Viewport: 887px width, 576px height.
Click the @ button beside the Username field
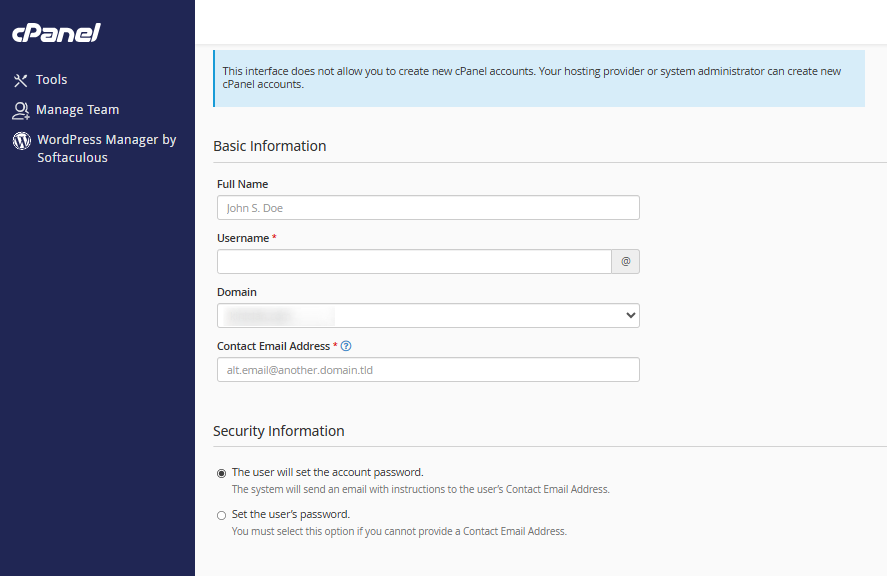click(x=625, y=261)
